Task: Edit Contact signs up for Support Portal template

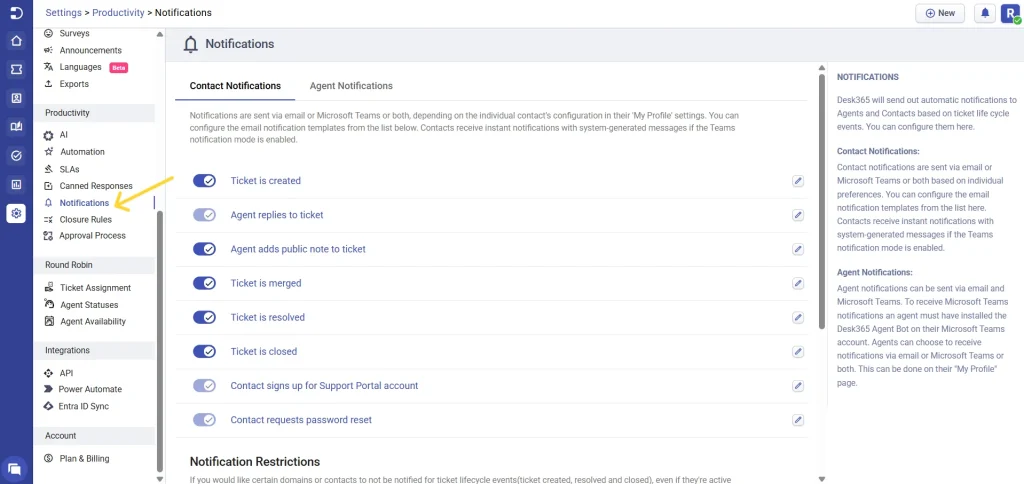Action: point(797,386)
